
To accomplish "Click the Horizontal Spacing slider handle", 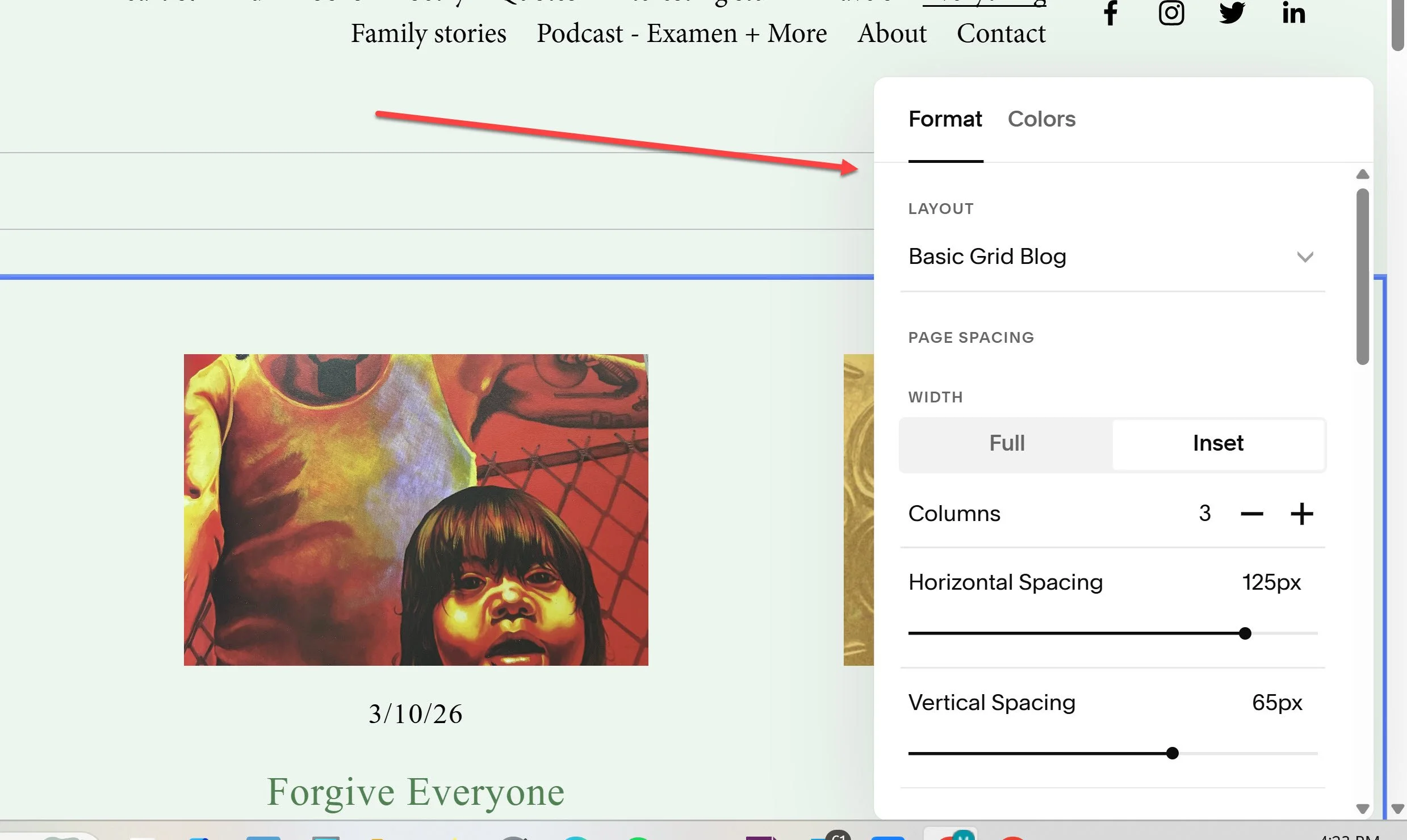I will coord(1245,633).
